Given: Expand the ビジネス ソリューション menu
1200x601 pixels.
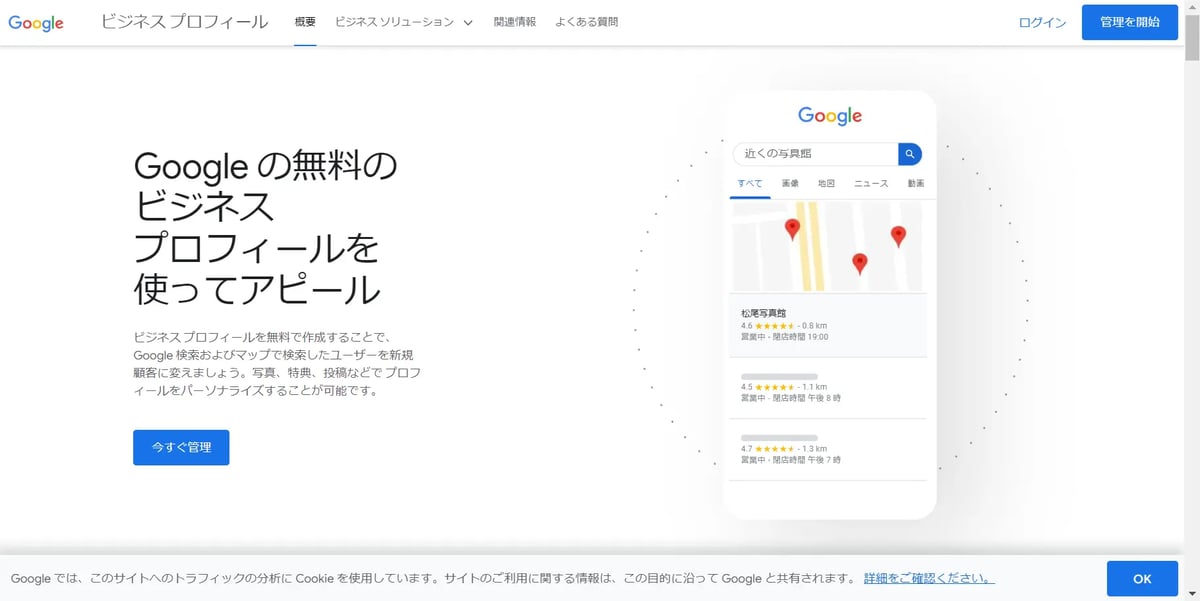Looking at the screenshot, I should 404,22.
